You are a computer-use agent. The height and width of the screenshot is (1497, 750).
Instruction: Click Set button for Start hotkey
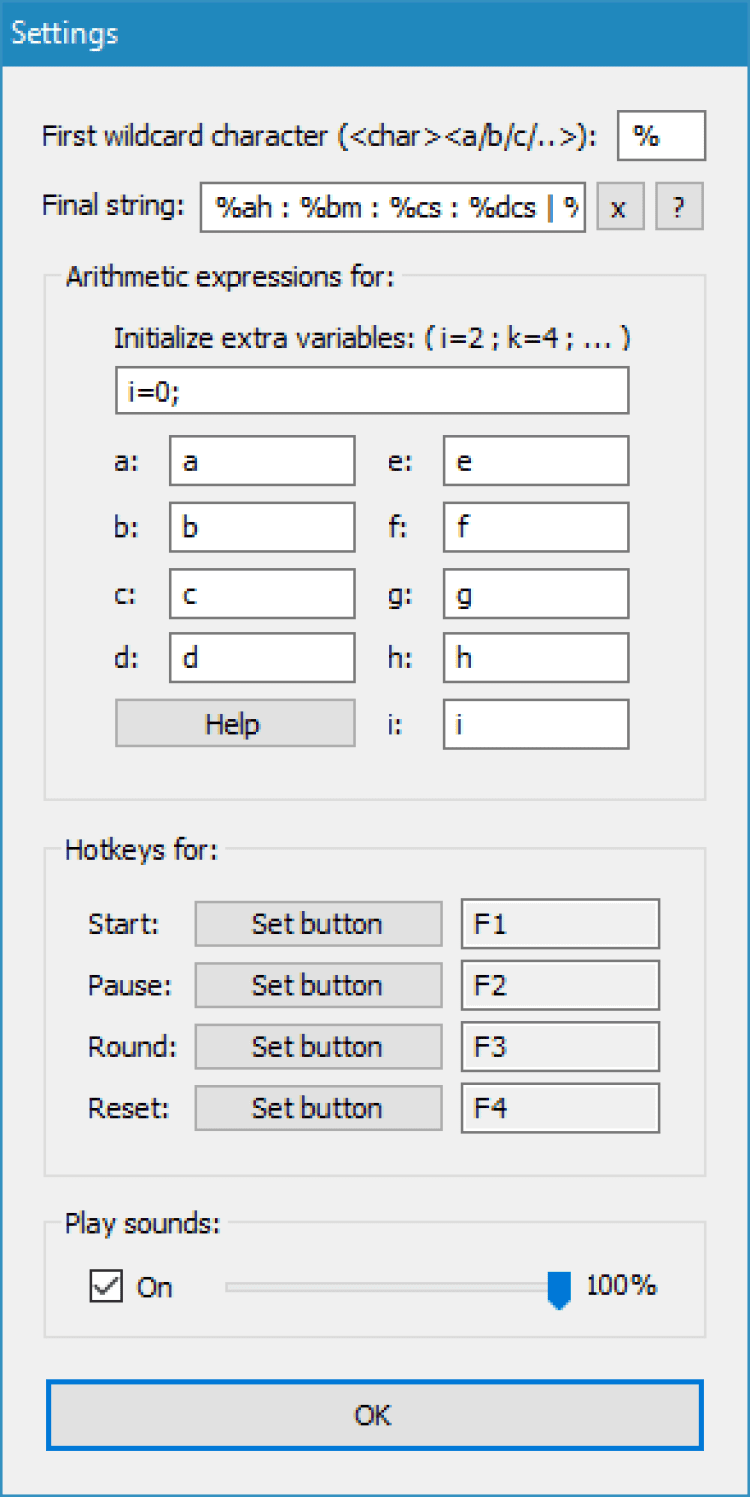317,924
